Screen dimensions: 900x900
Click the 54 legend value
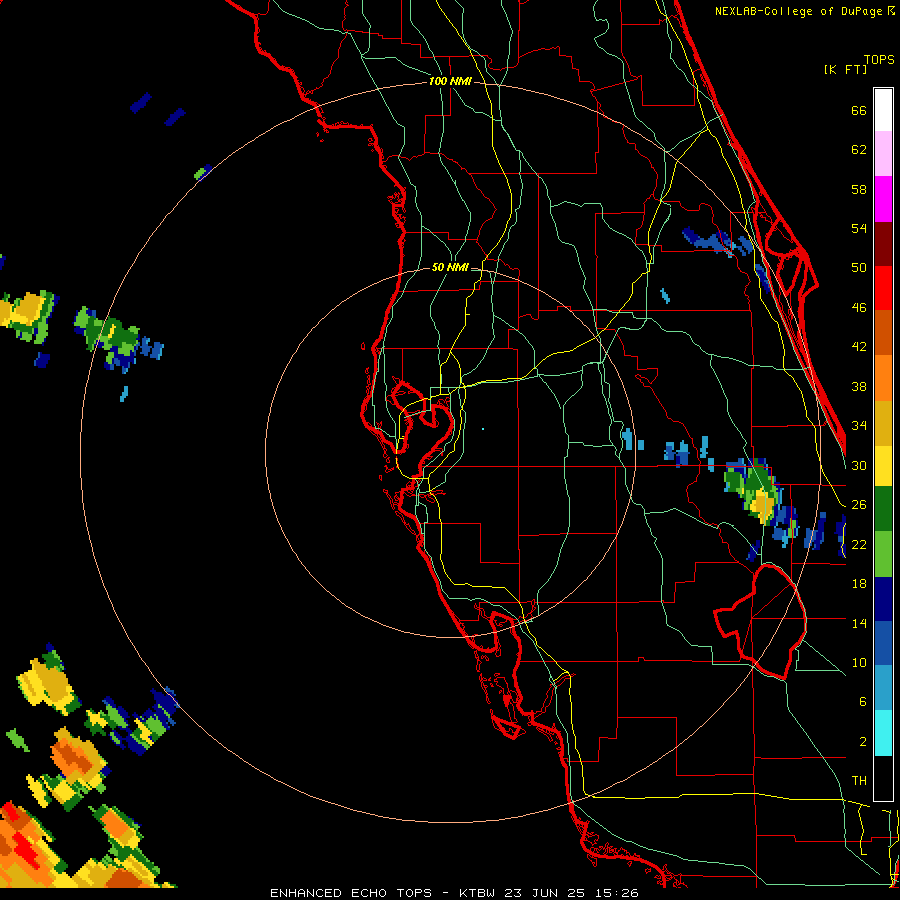(x=859, y=228)
